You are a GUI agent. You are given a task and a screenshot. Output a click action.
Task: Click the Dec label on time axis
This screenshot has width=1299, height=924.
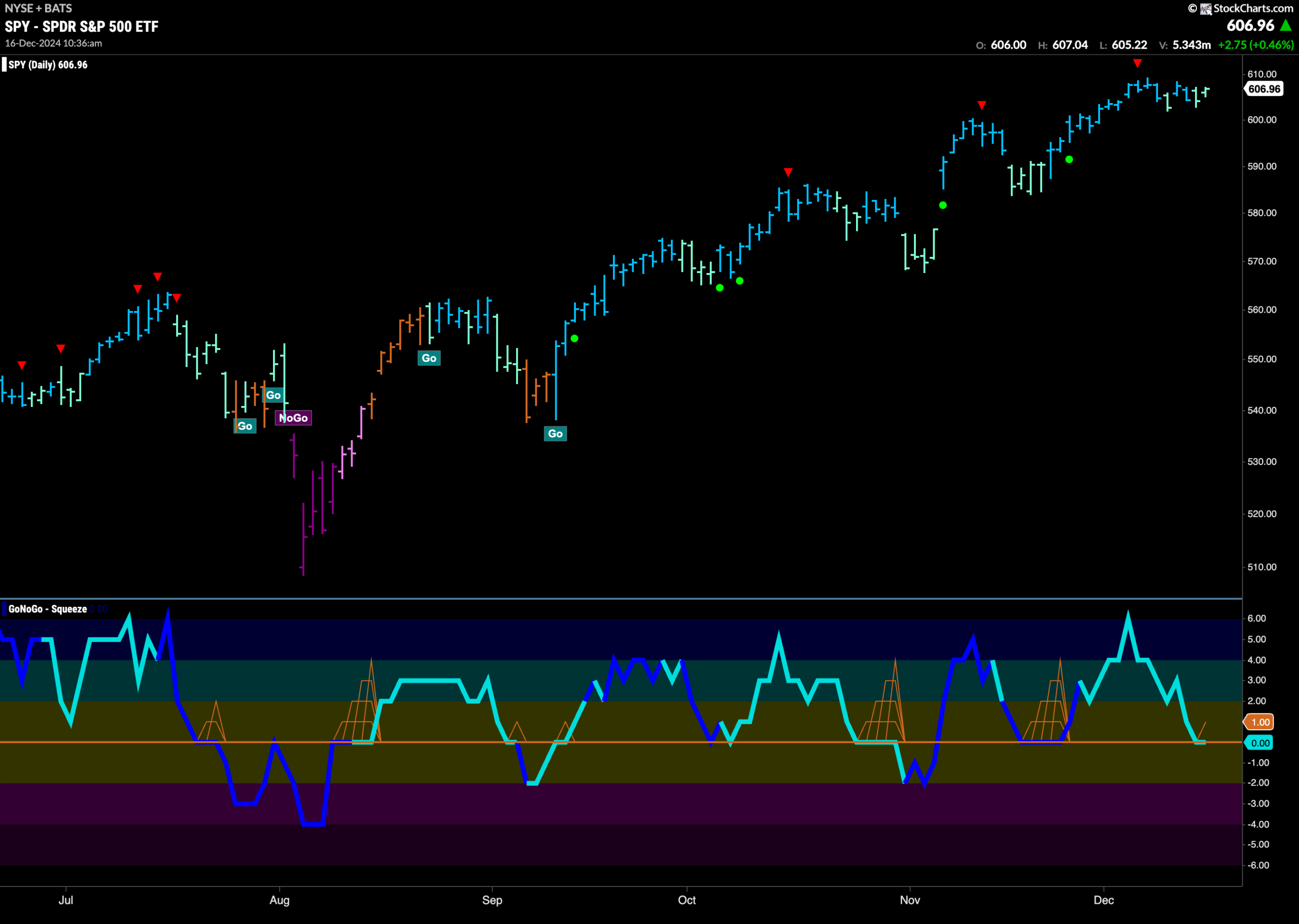[1104, 900]
